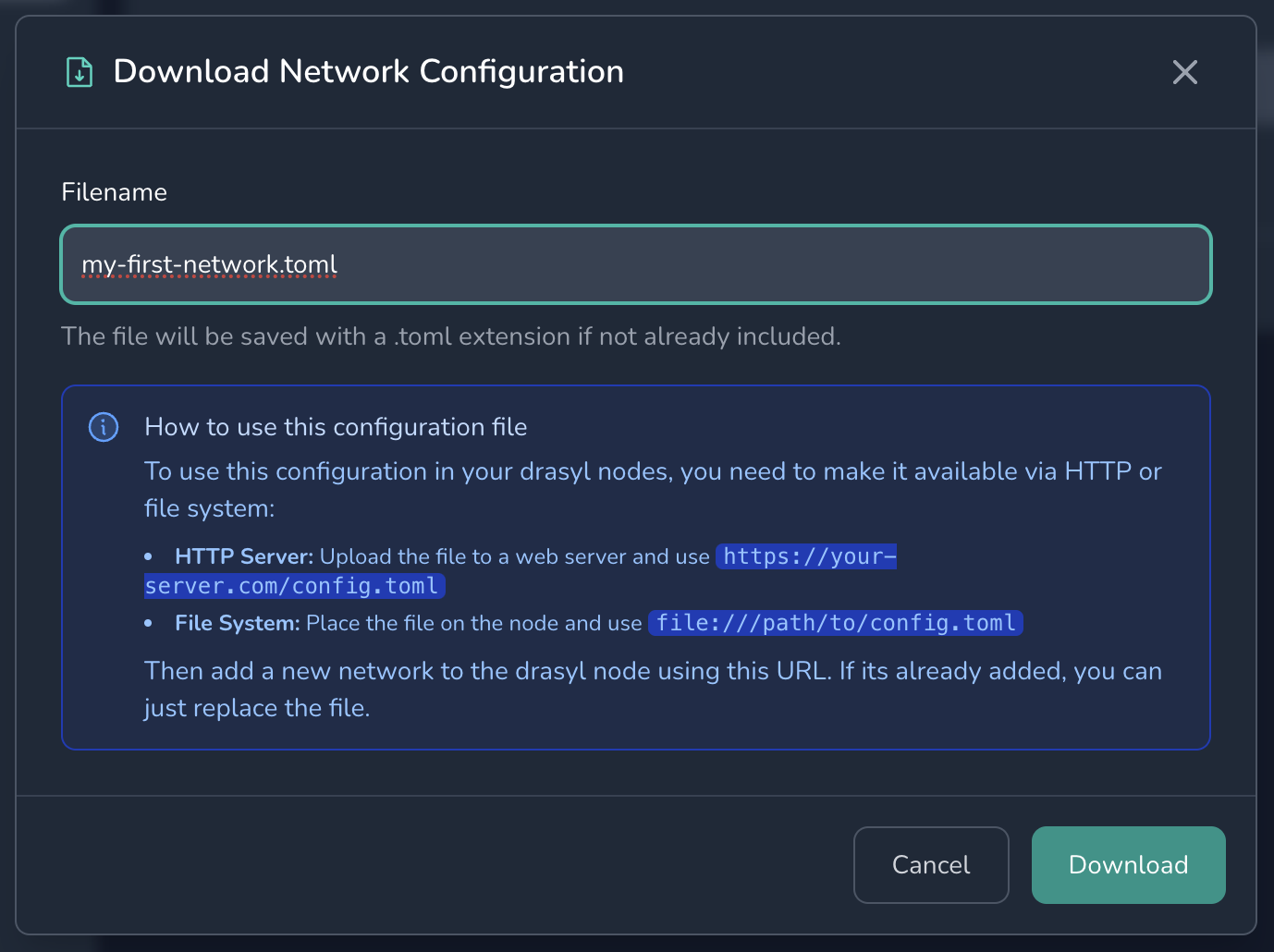This screenshot has width=1274, height=952.
Task: Click the 'https://your-' code snippet segment
Action: (x=808, y=556)
